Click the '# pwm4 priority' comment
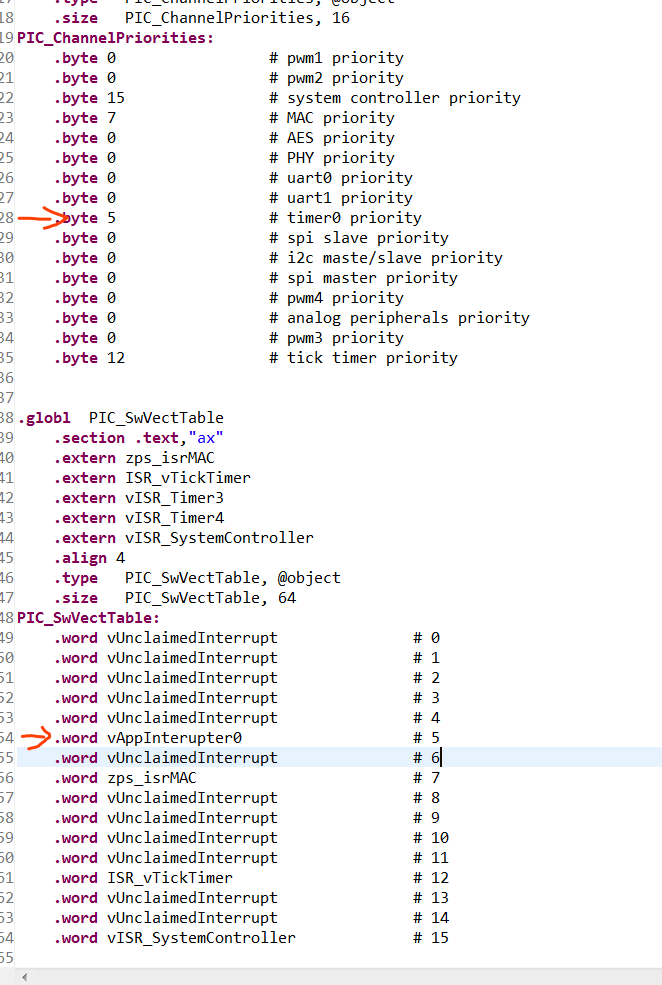 [x=337, y=298]
